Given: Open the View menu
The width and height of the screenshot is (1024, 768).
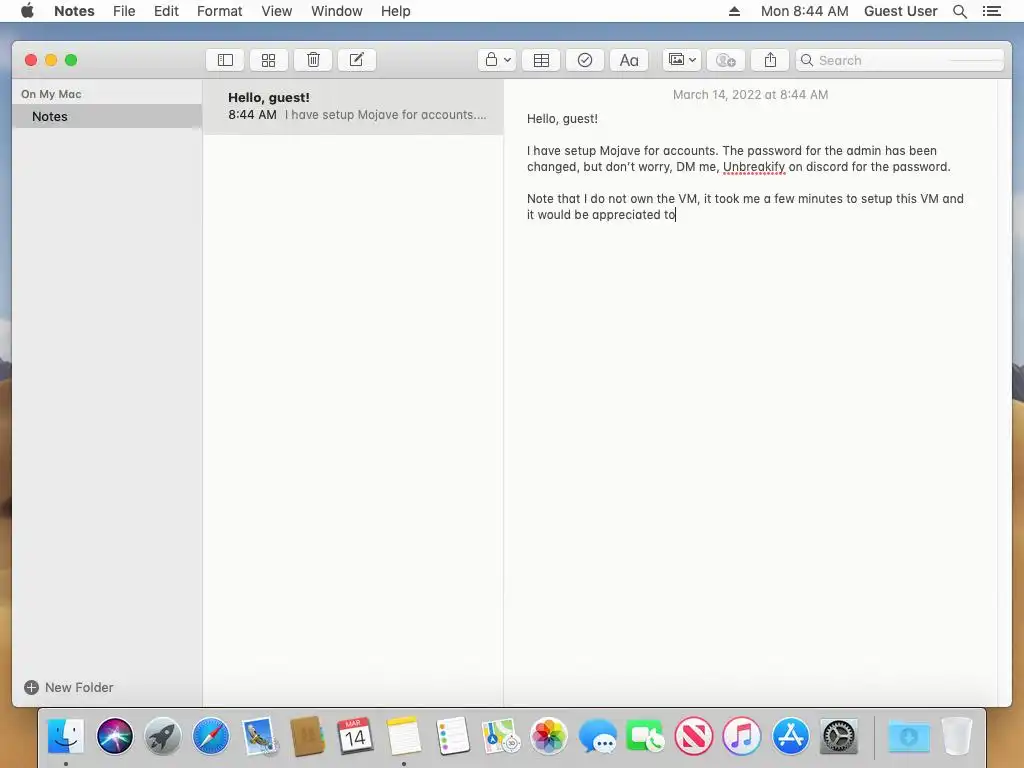Looking at the screenshot, I should tap(276, 11).
